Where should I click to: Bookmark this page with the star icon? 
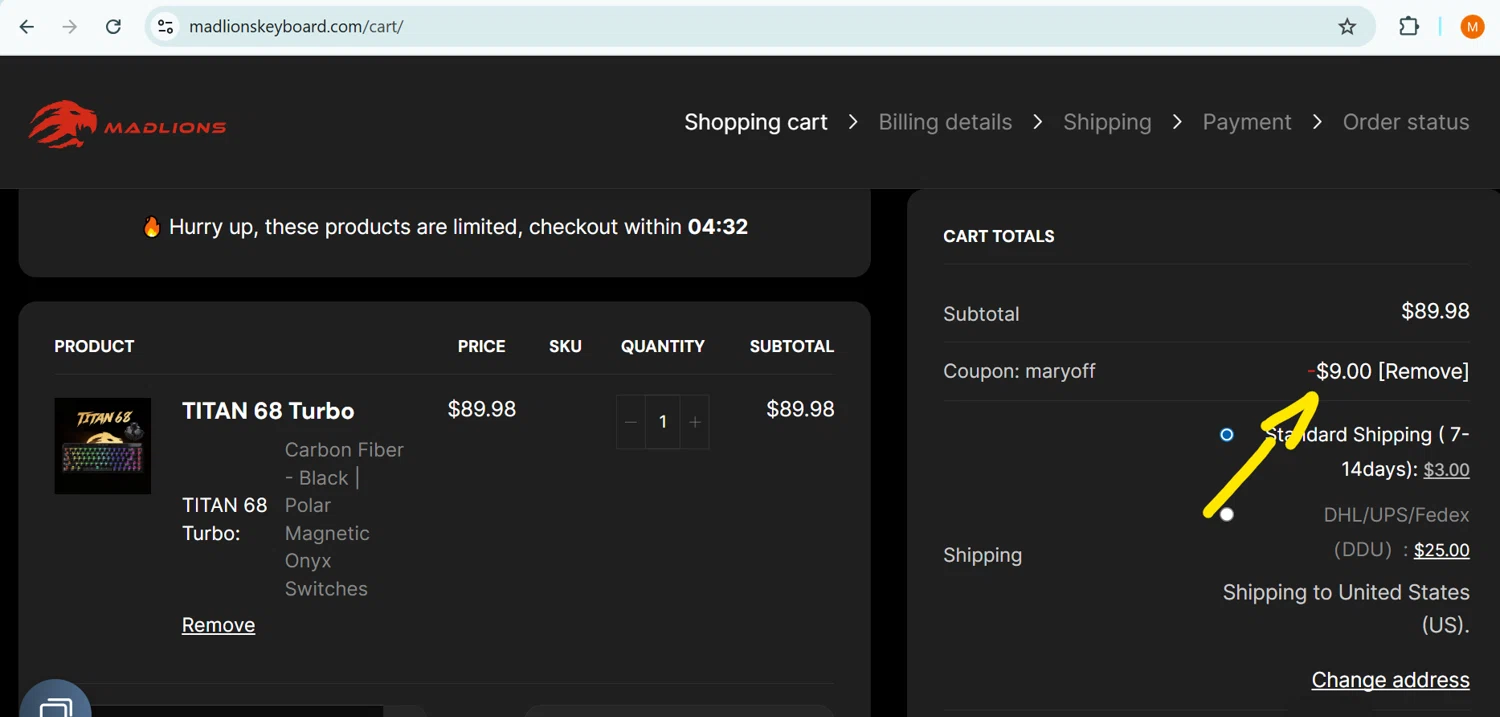[x=1347, y=27]
